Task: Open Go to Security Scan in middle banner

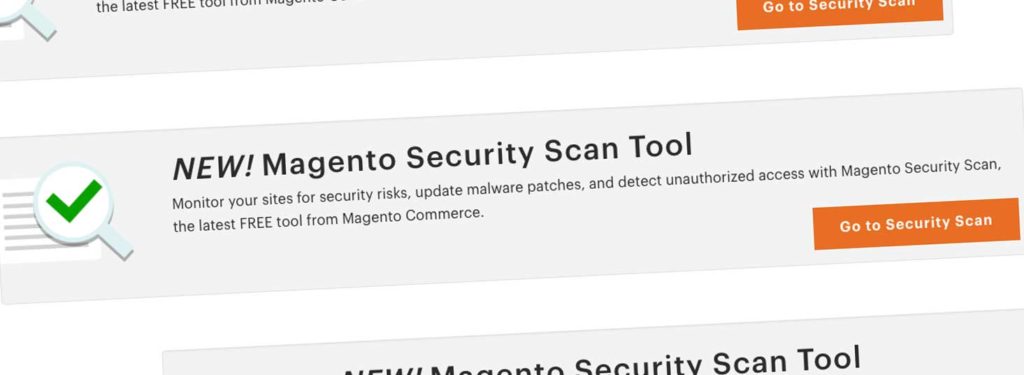Action: pos(916,223)
